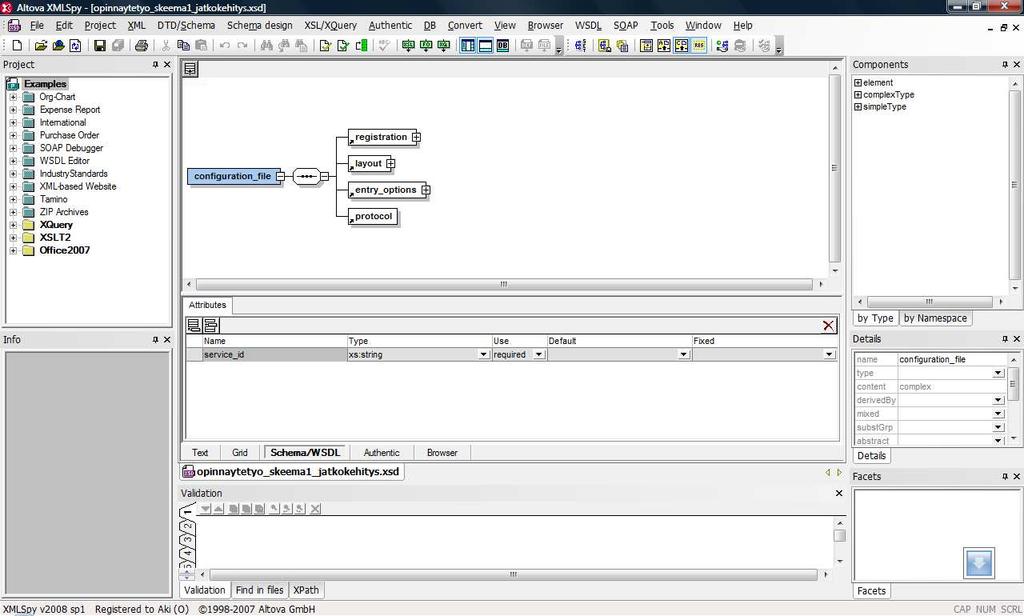Click the Open file folder icon
This screenshot has width=1024, height=616.
40,46
